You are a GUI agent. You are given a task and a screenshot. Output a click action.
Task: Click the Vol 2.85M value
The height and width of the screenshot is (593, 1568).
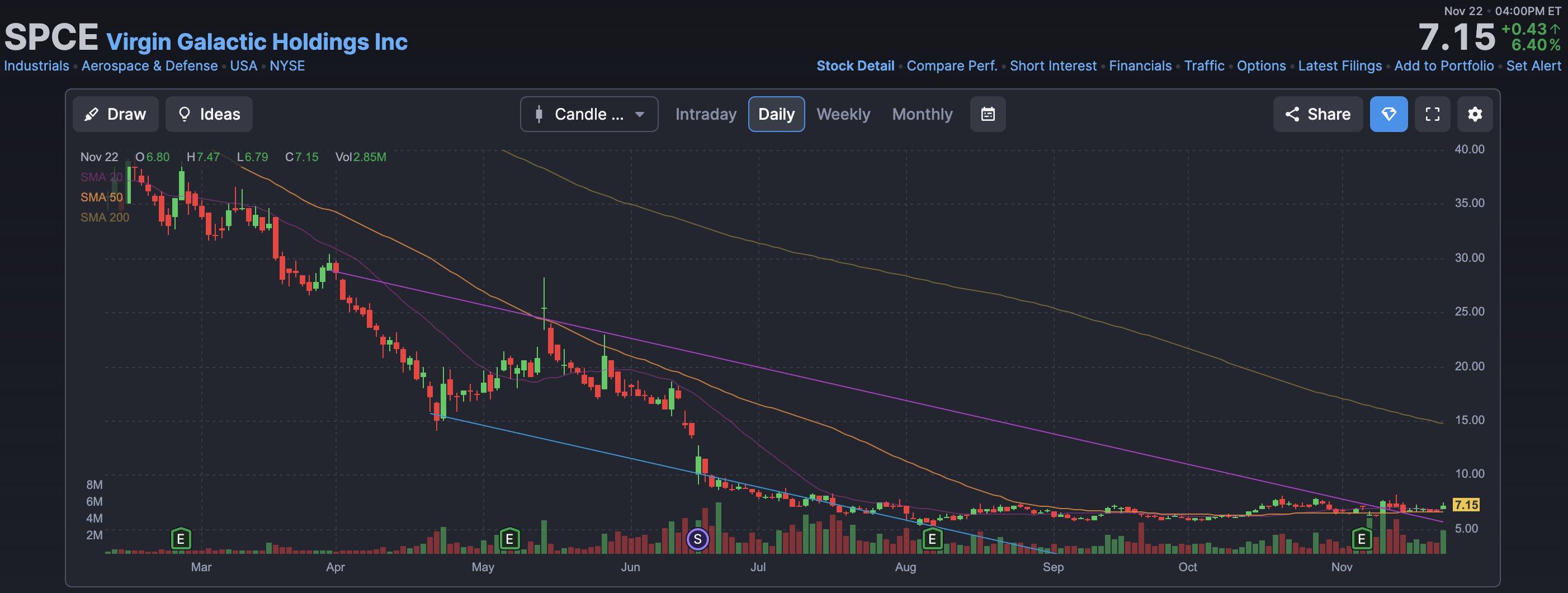point(360,157)
